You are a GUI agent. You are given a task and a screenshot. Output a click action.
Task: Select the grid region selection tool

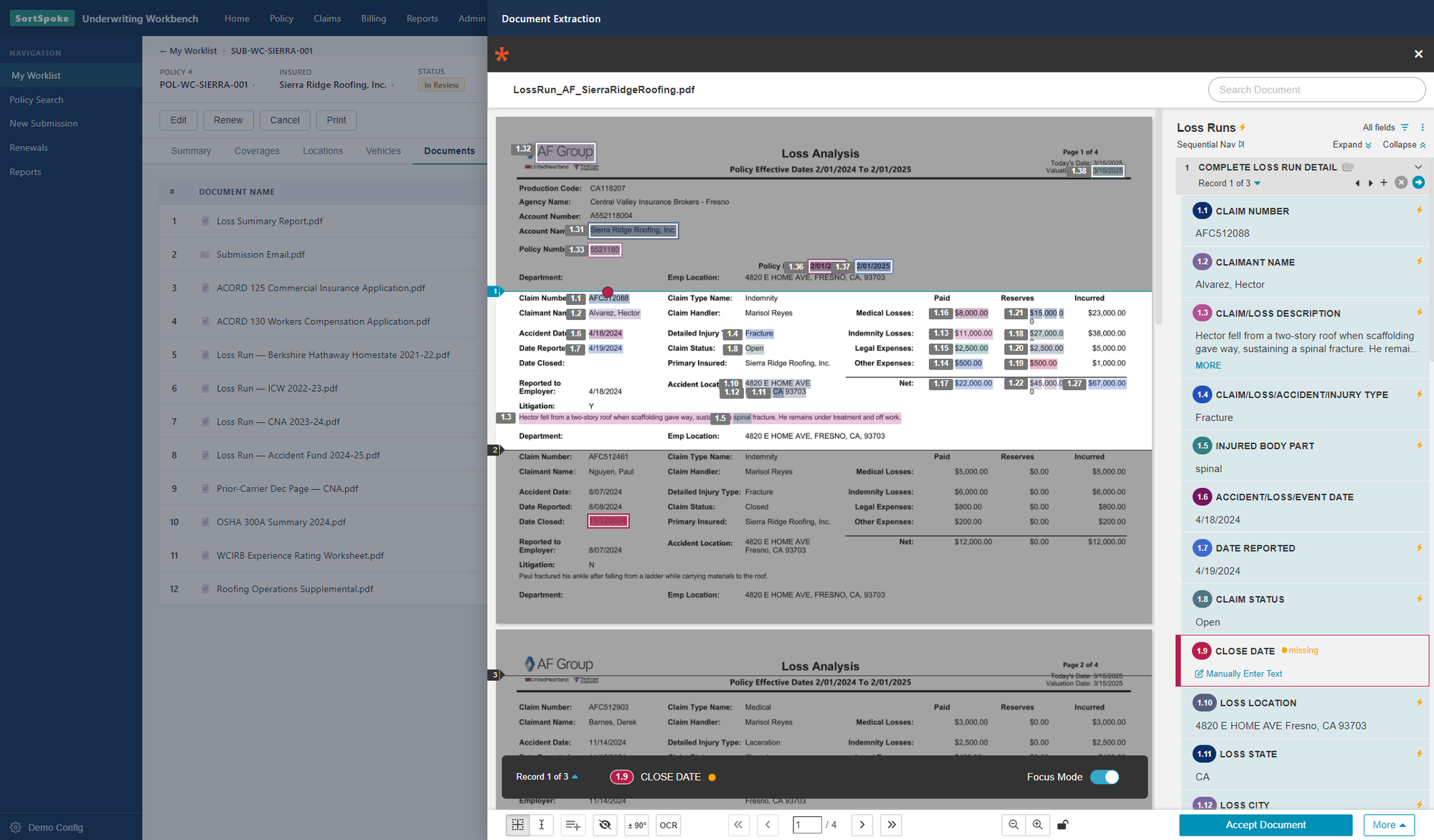click(518, 825)
